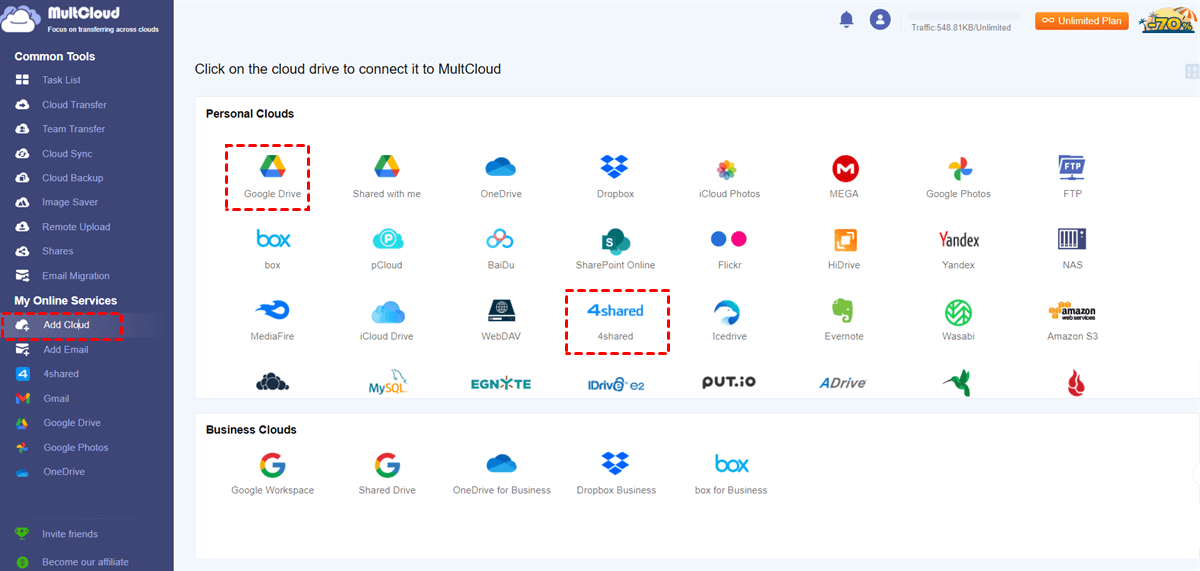
Task: Add iCloud Drive
Action: point(387,320)
